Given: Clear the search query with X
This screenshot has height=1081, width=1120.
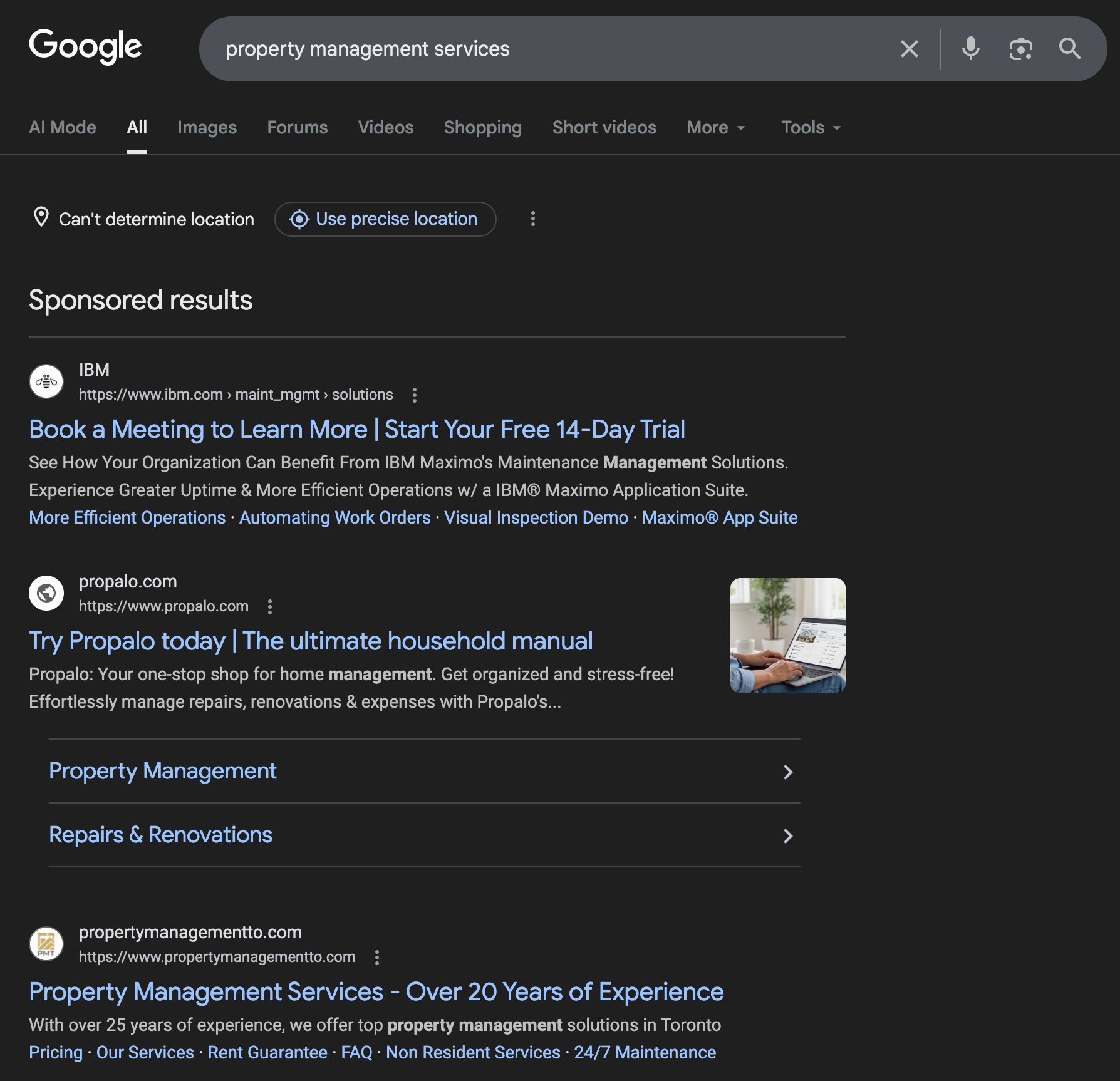Looking at the screenshot, I should tap(910, 49).
